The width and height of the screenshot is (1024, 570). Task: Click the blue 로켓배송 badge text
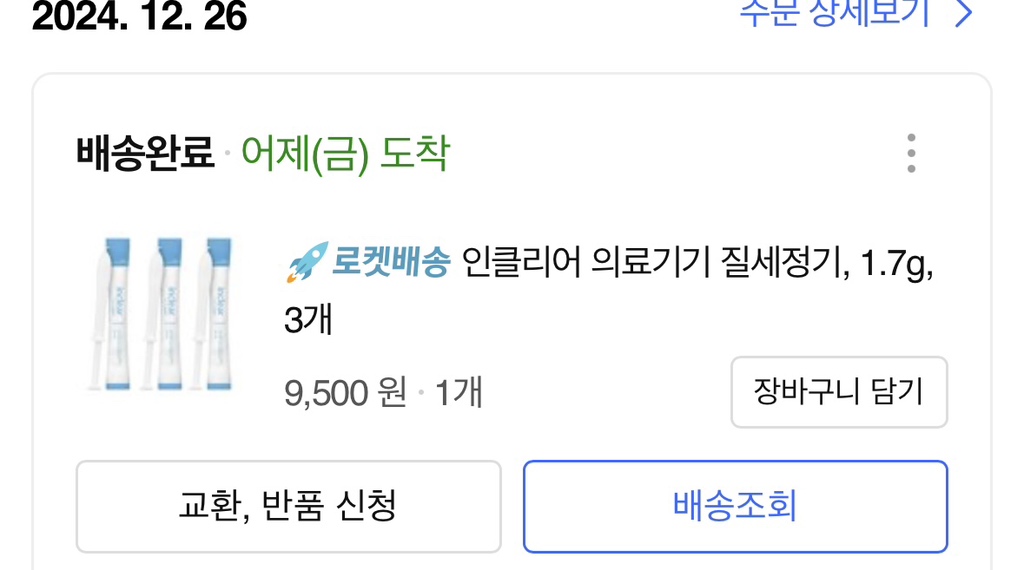(391, 263)
